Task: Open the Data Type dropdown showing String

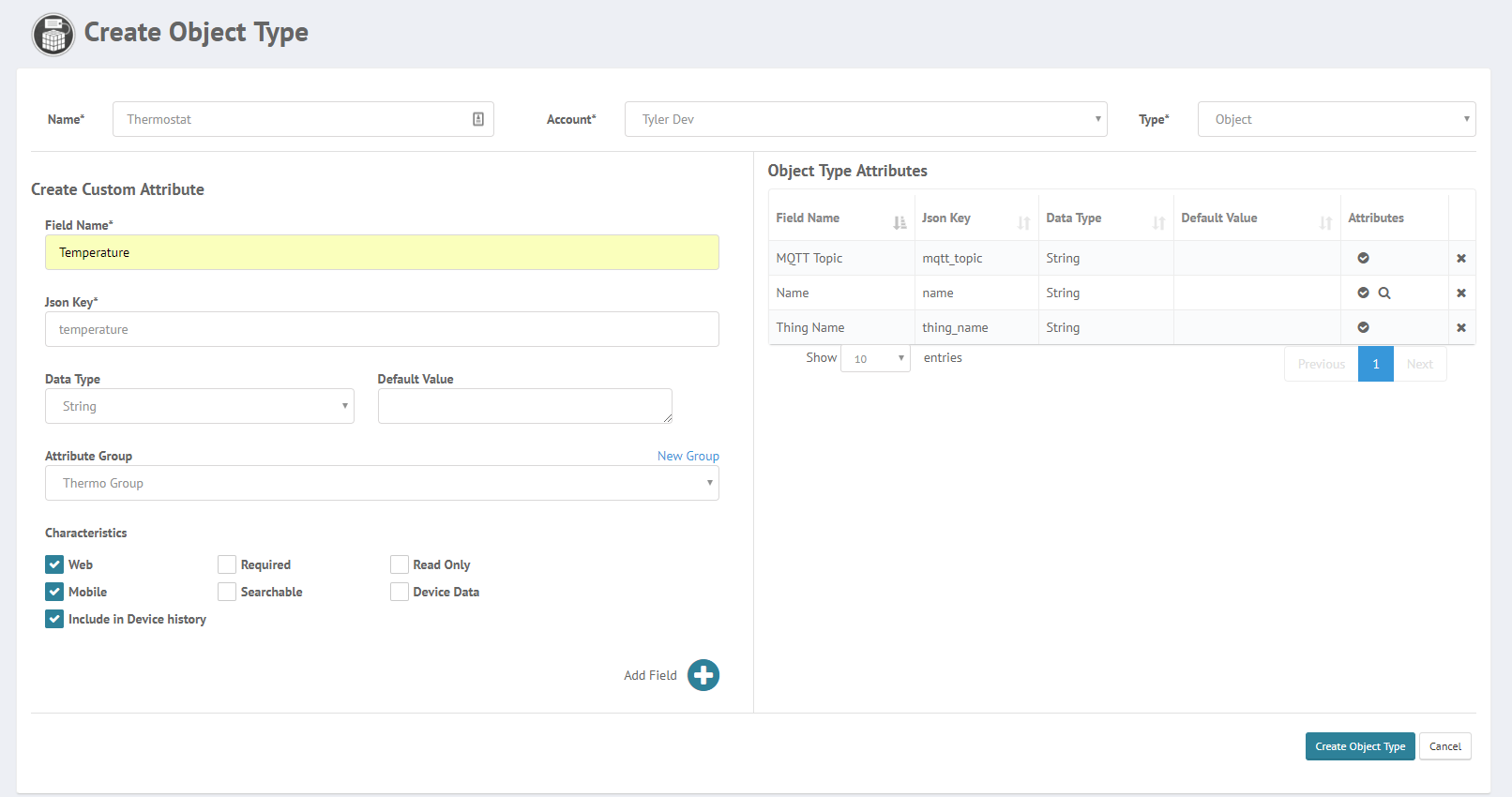Action: (200, 406)
